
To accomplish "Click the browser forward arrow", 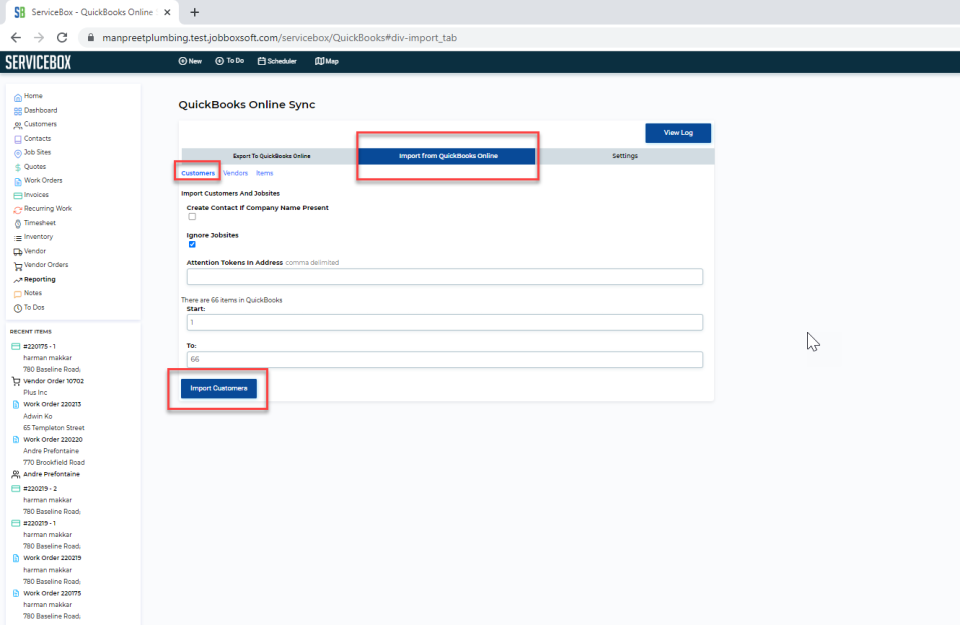I will 39,37.
